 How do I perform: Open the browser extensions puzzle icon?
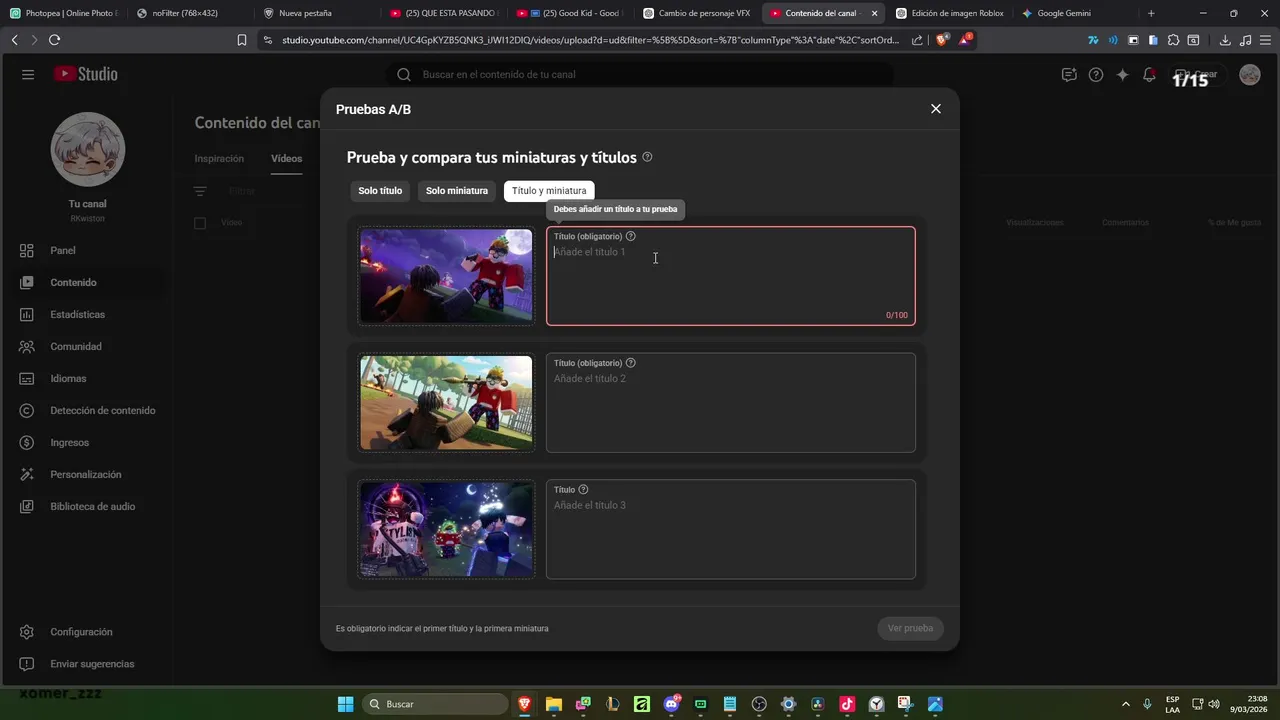tap(1173, 40)
